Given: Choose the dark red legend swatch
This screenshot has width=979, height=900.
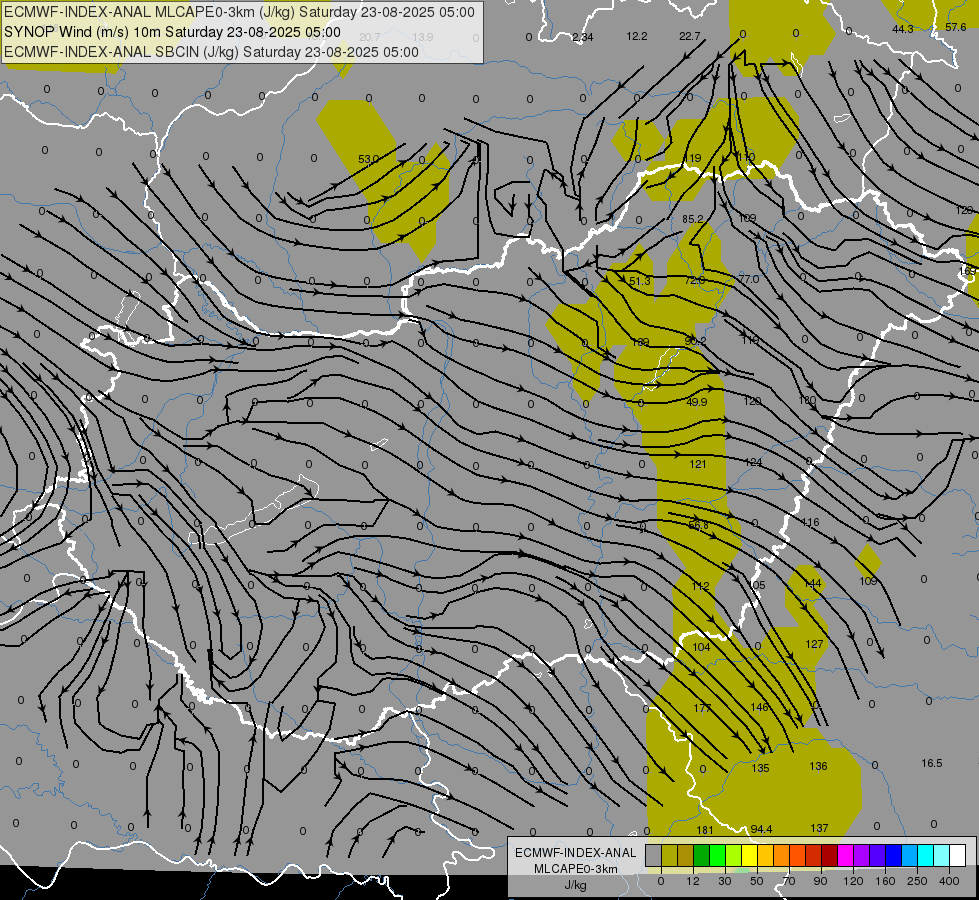Looking at the screenshot, I should 830,855.
